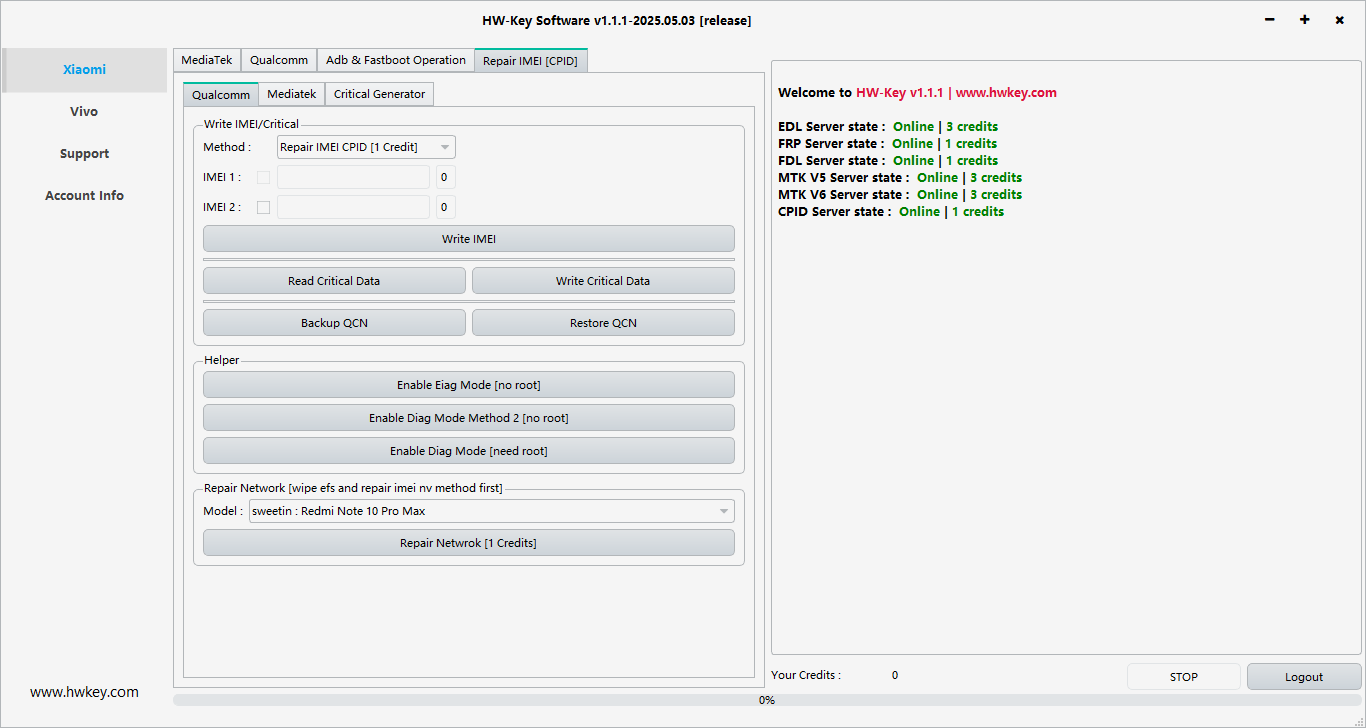Click Write Critical Data
The width and height of the screenshot is (1366, 728).
tap(603, 281)
